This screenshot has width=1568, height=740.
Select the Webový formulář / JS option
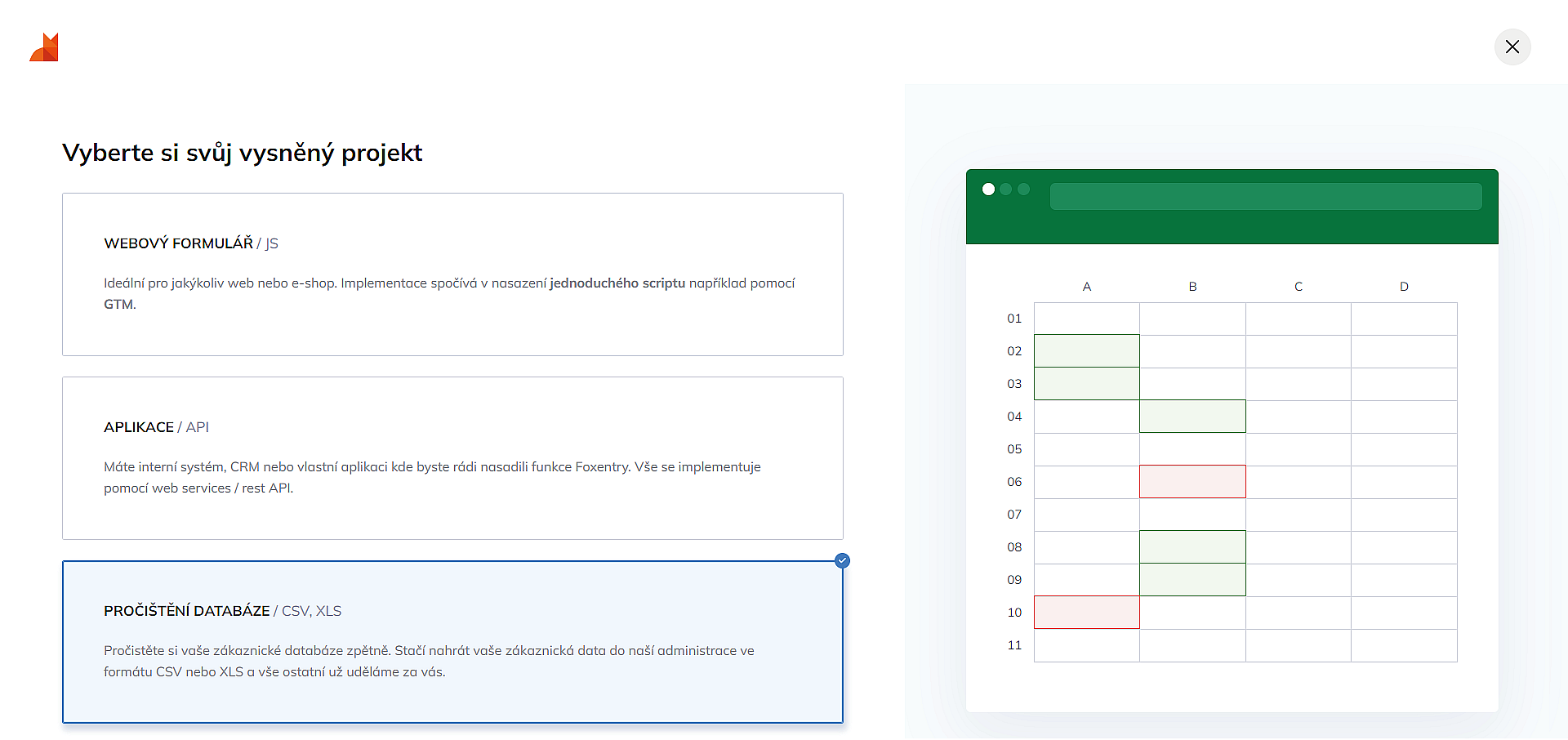pos(452,274)
